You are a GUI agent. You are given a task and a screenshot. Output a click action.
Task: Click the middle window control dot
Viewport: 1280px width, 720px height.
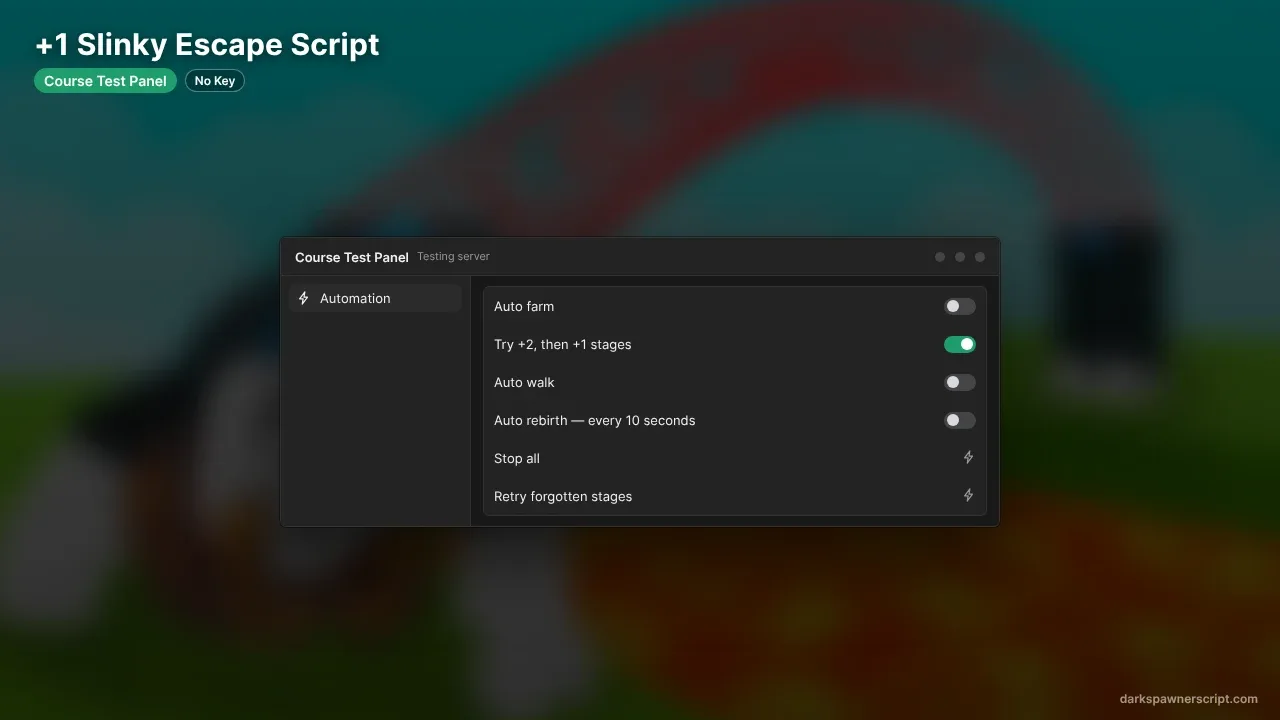tap(960, 257)
